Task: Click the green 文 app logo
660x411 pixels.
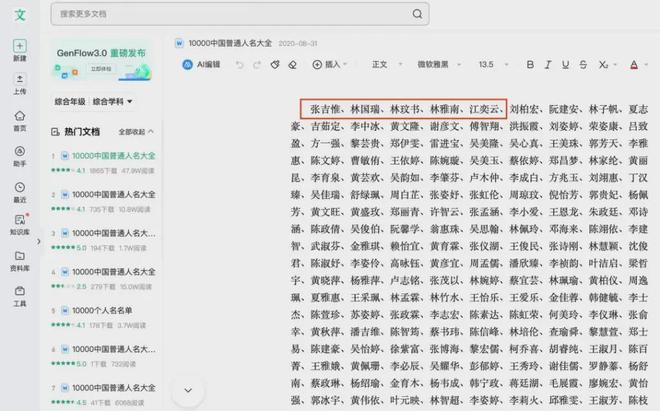Action: 20,15
